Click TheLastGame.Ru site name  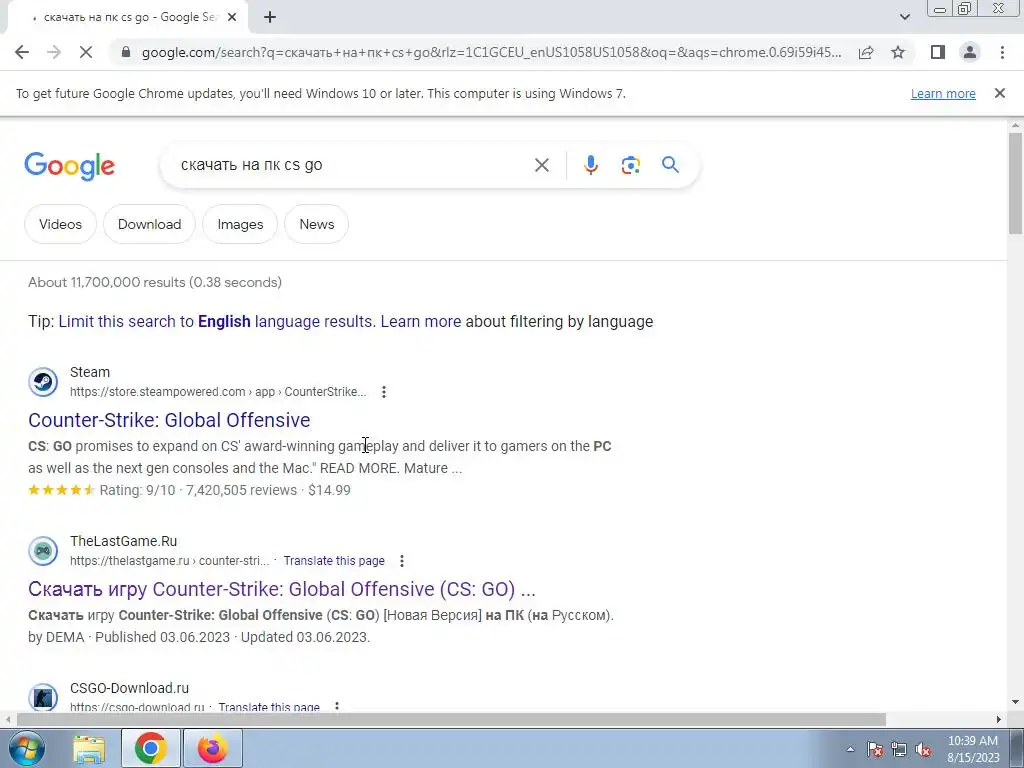pyautogui.click(x=123, y=541)
